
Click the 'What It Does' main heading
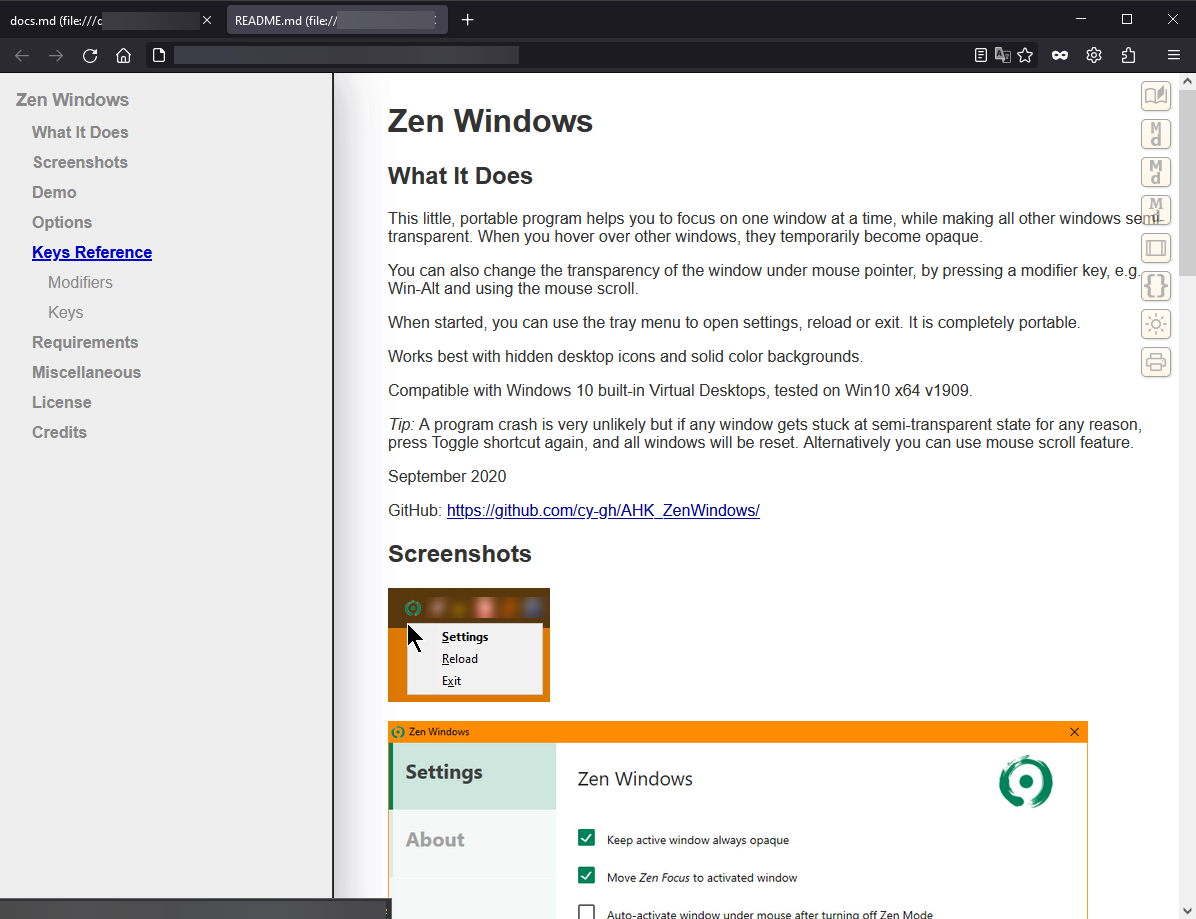(x=460, y=176)
